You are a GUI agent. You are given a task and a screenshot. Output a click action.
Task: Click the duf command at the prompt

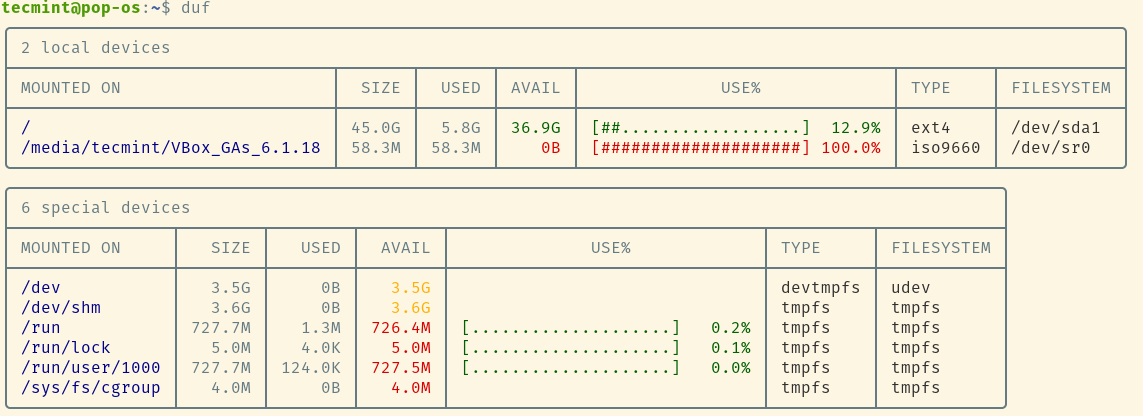click(x=195, y=8)
